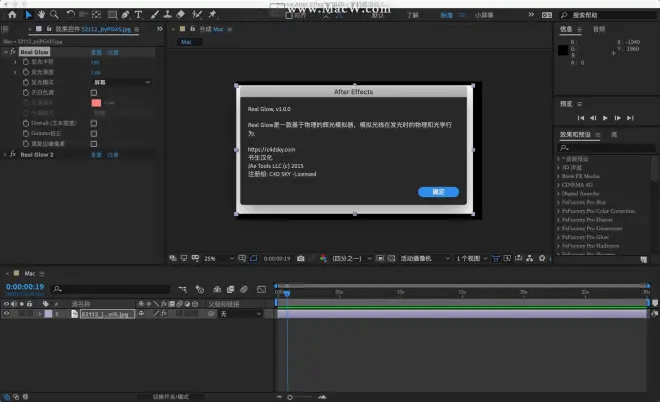The height and width of the screenshot is (402, 660).
Task: Open the 发光模式 mode dropdown
Action: pos(122,82)
